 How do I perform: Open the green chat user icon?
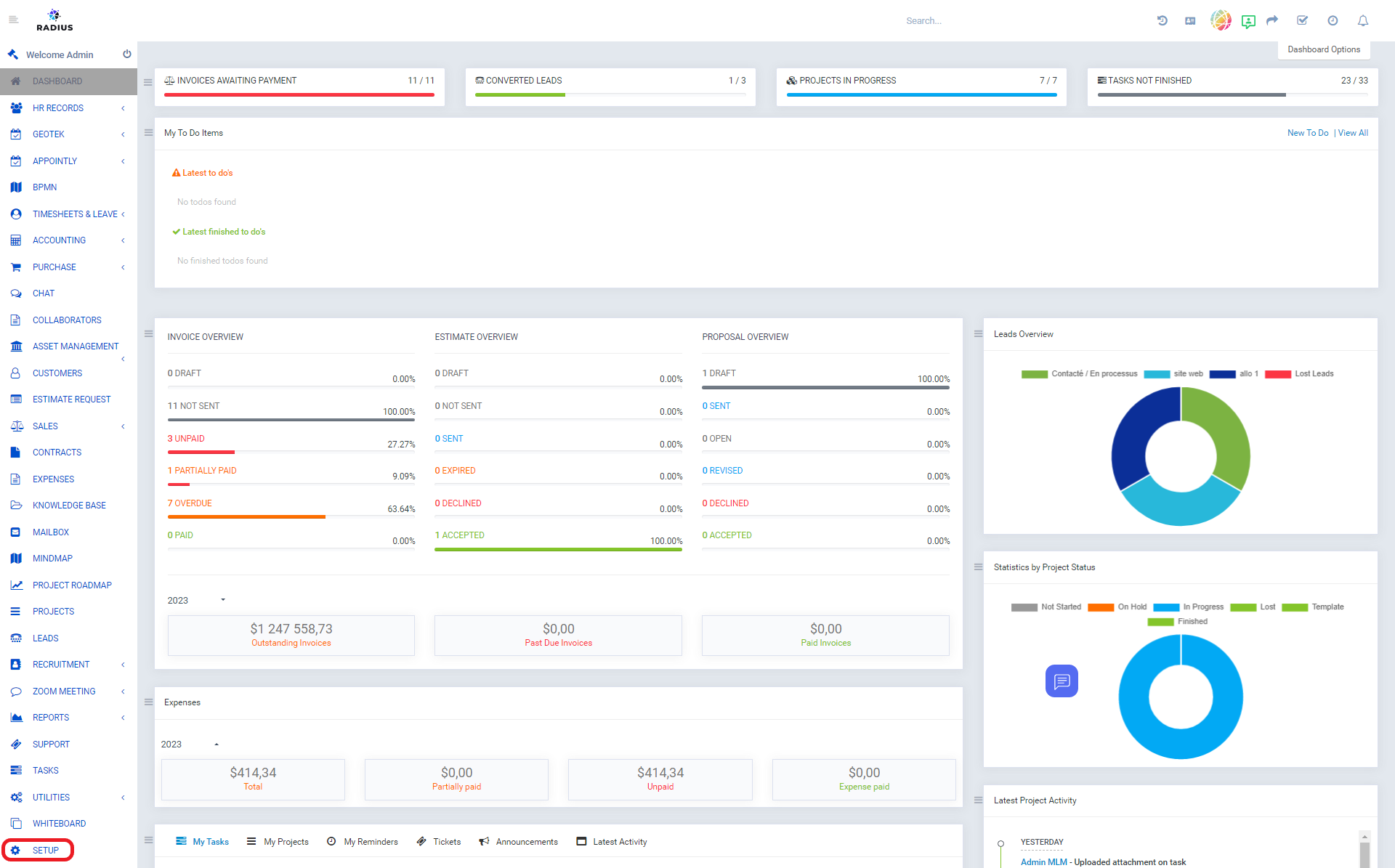click(x=1248, y=21)
